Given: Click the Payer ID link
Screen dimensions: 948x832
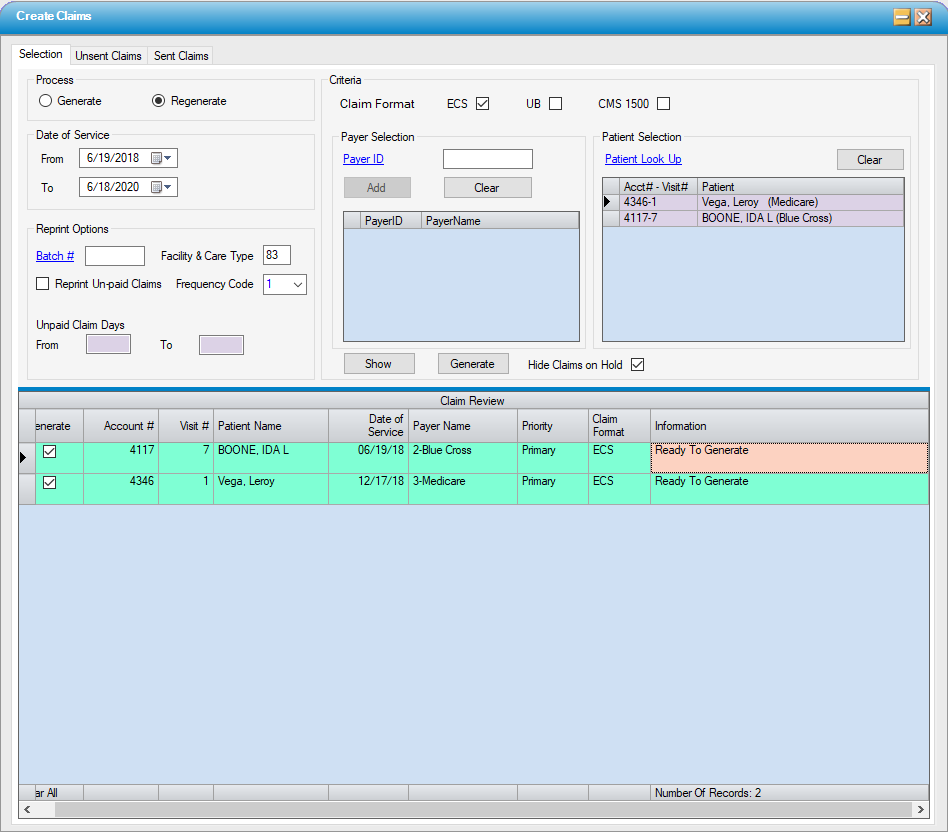Looking at the screenshot, I should point(363,159).
